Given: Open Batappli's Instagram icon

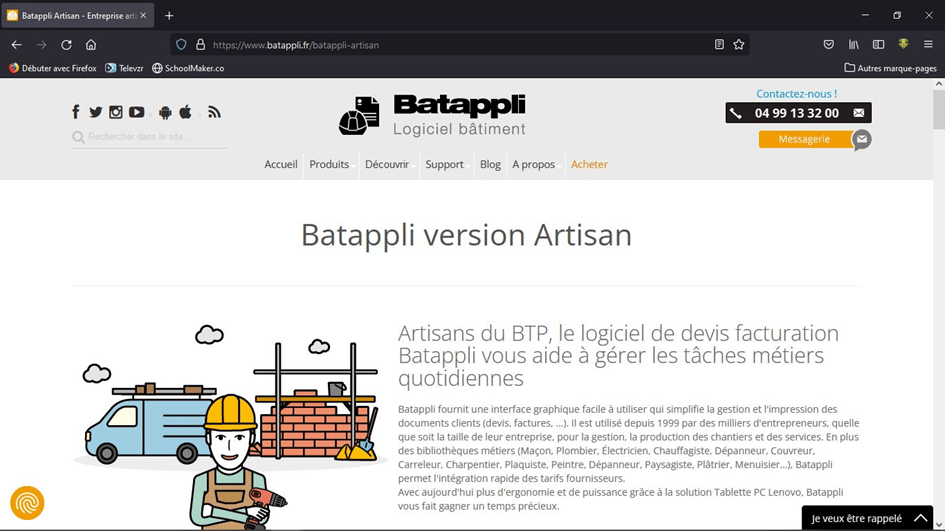Looking at the screenshot, I should (x=116, y=112).
